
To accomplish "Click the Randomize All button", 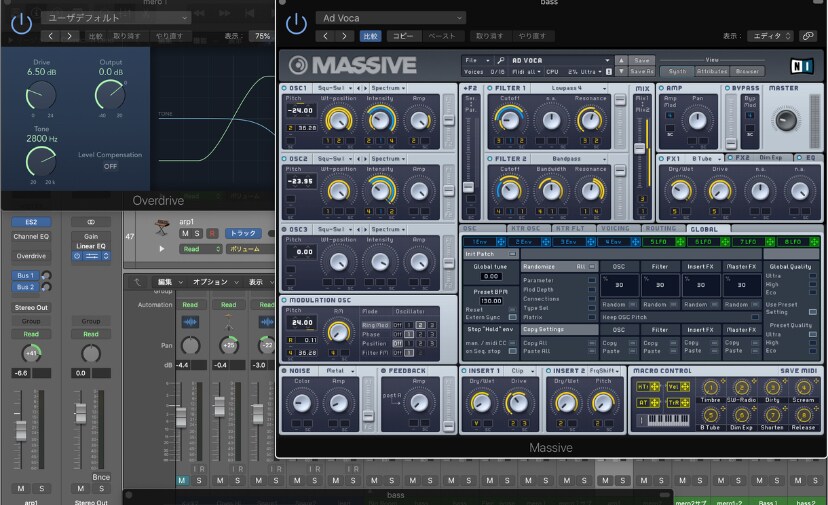I will (x=559, y=267).
